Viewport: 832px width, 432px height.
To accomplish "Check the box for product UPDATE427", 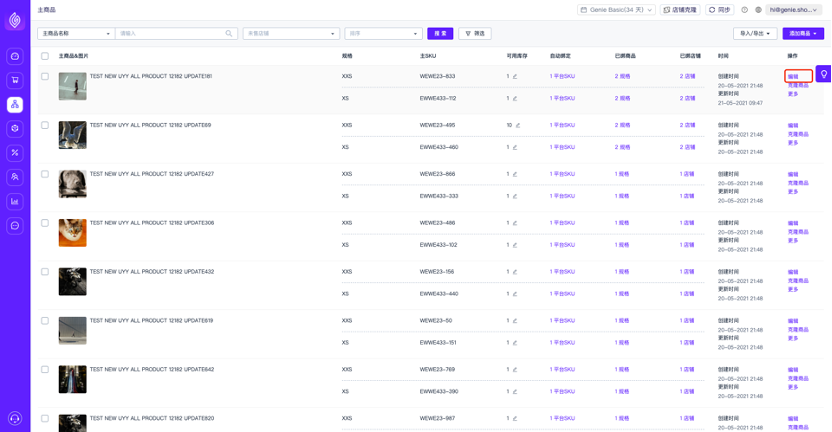I will (45, 174).
